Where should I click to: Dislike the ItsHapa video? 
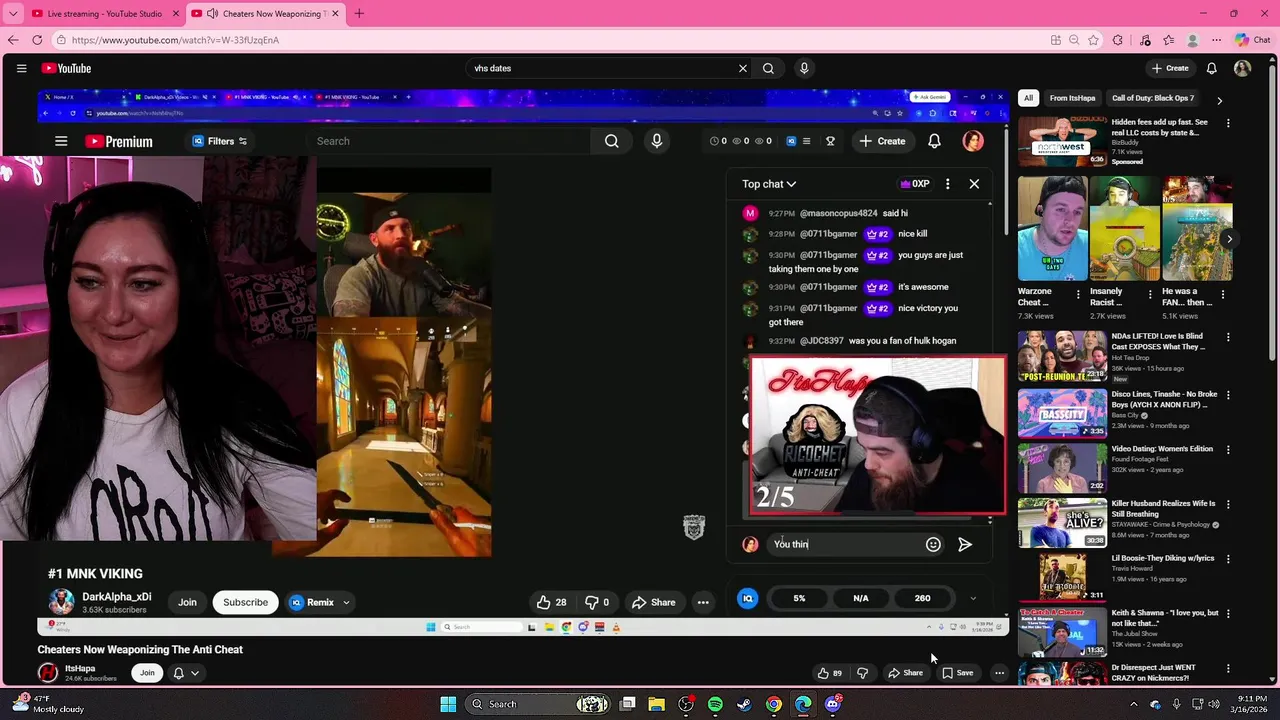tap(862, 673)
